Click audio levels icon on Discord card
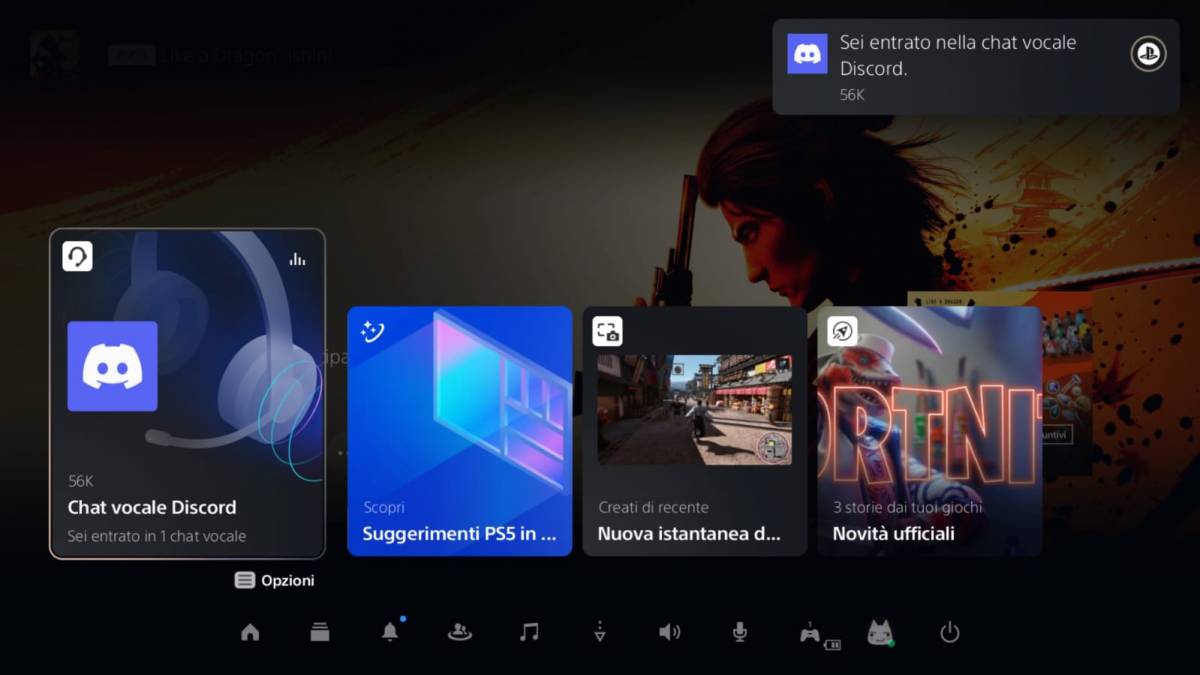This screenshot has width=1200, height=675. 297,259
